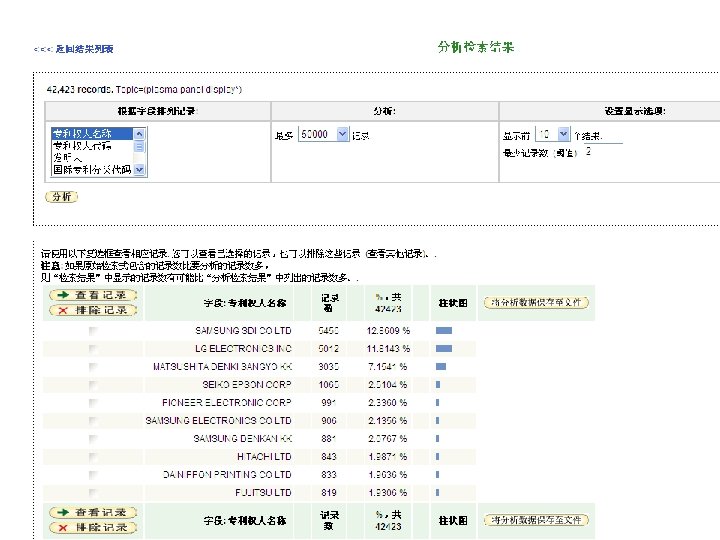
Task: Check the SAMSUNG SDI CO LTD row checkbox
Action: tap(93, 331)
